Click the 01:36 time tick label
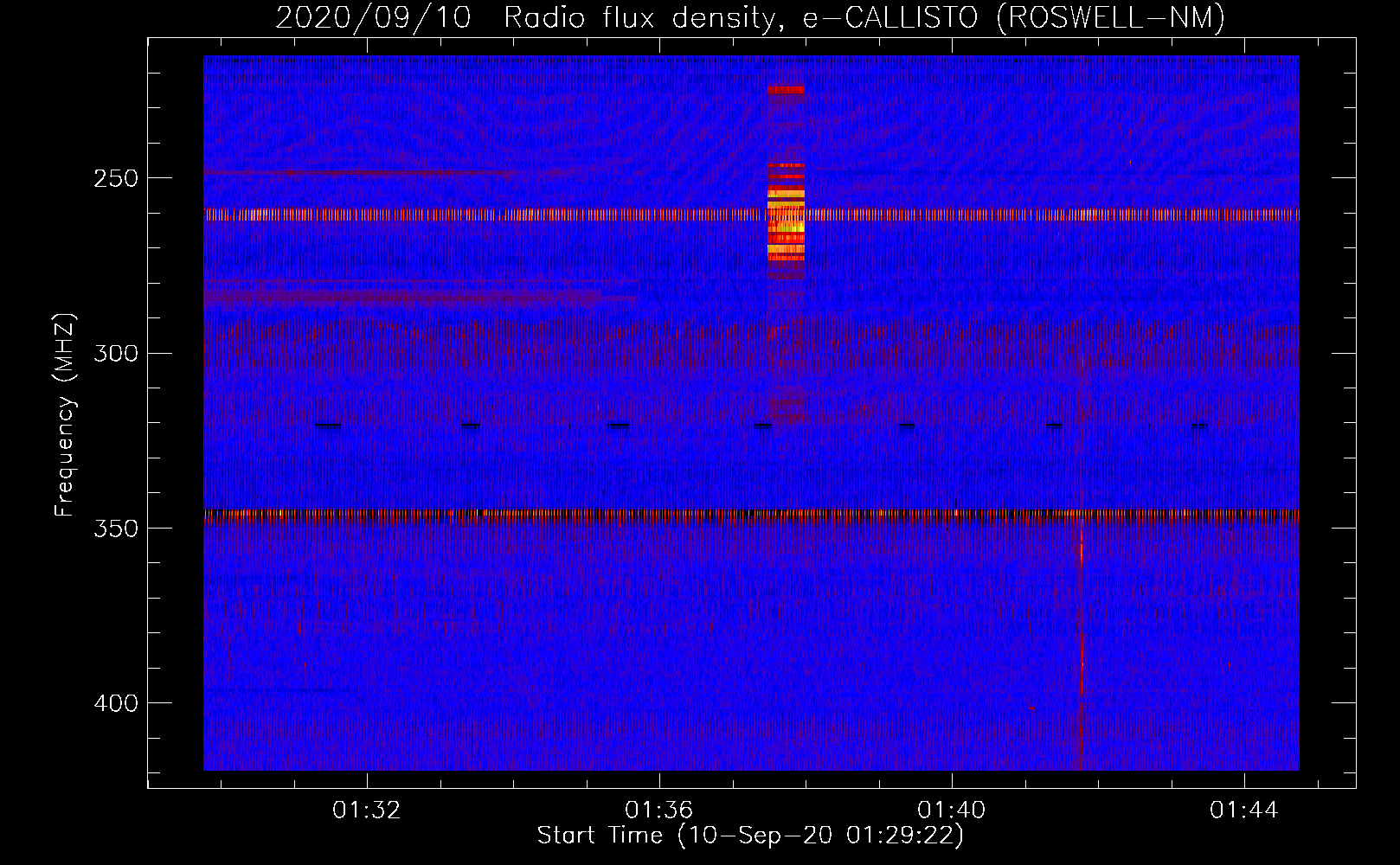1400x865 pixels. 659,810
